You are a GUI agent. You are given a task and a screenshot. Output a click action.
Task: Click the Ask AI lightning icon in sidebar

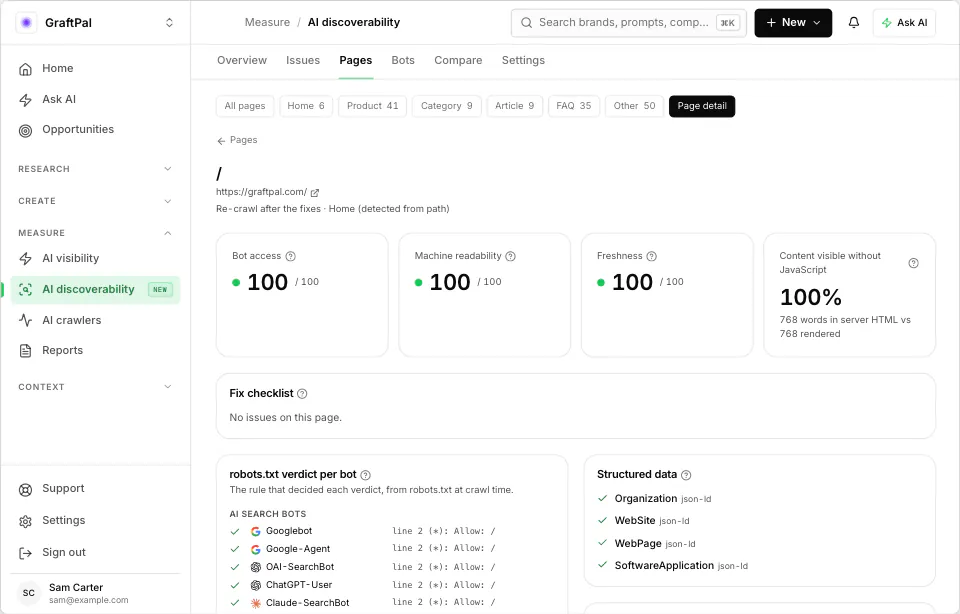pos(25,100)
